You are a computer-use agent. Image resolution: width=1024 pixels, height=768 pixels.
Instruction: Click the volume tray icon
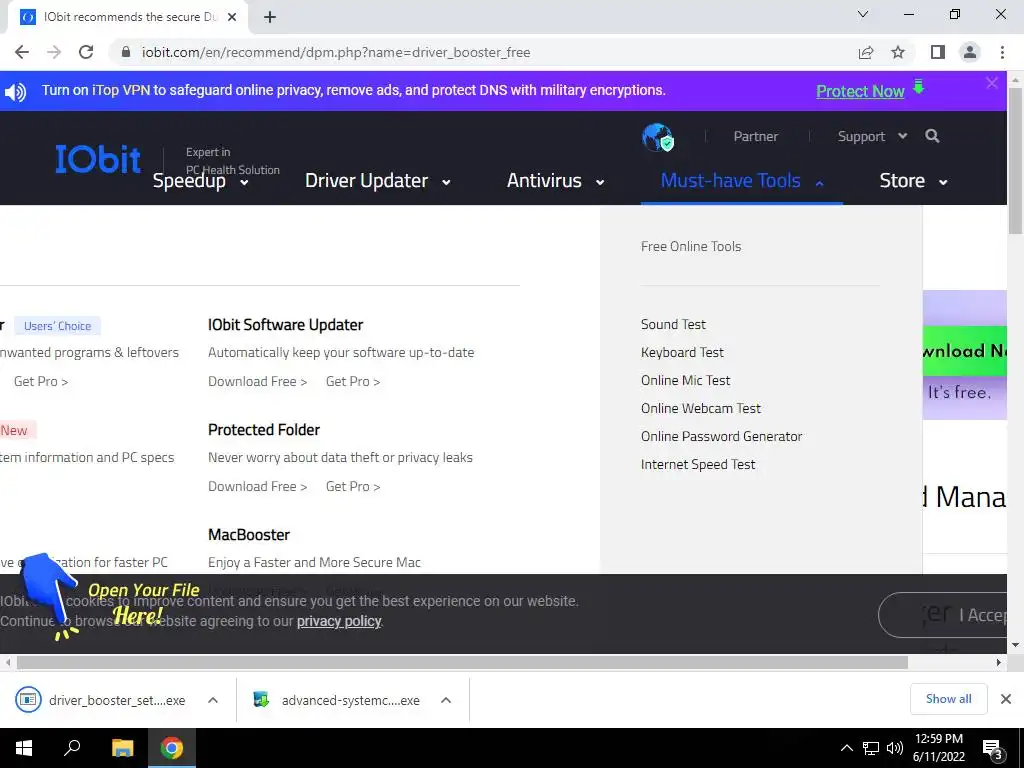895,748
